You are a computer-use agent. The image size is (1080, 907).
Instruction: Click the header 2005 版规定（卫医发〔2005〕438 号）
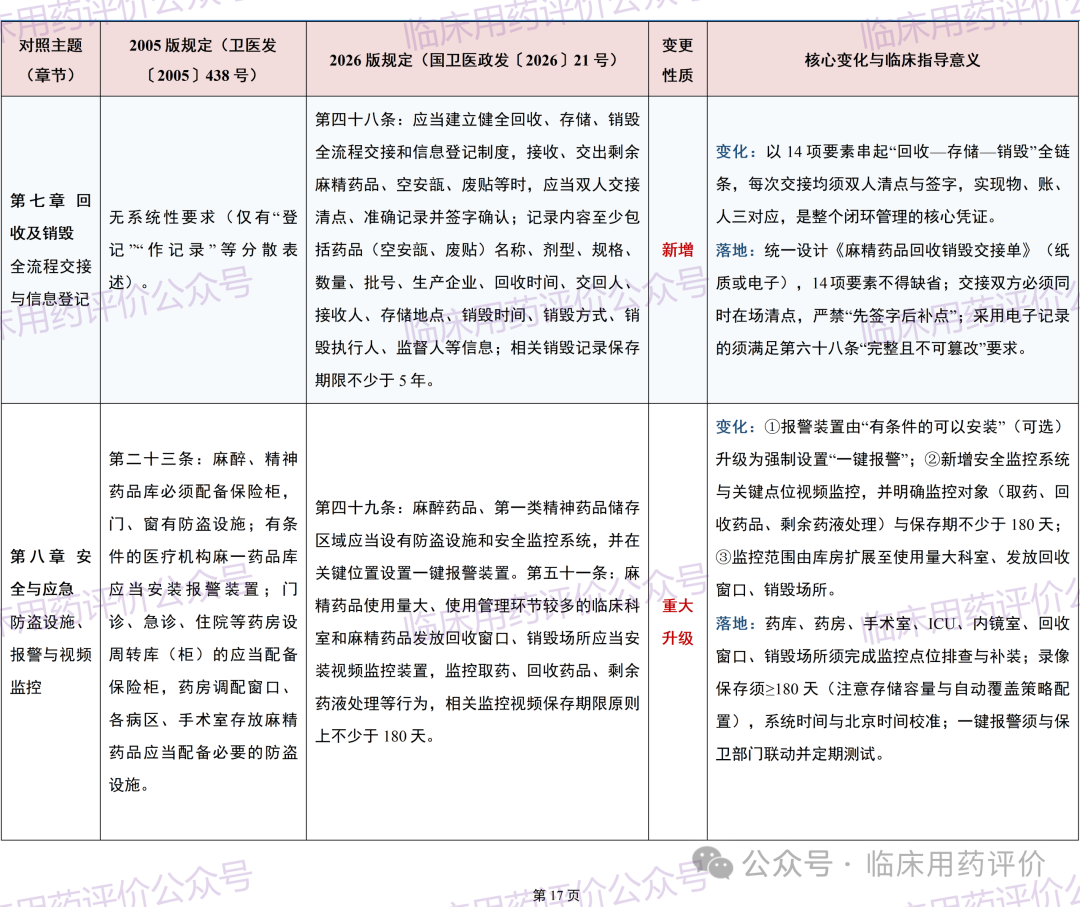203,59
